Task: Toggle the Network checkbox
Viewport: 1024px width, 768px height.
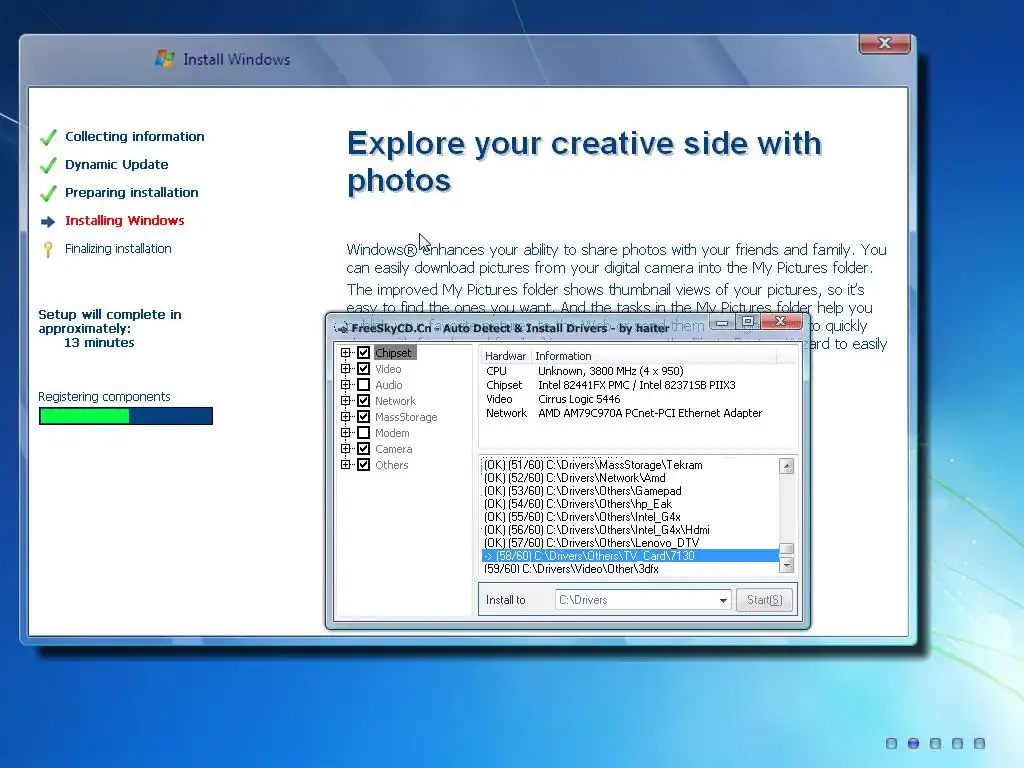Action: [x=364, y=401]
